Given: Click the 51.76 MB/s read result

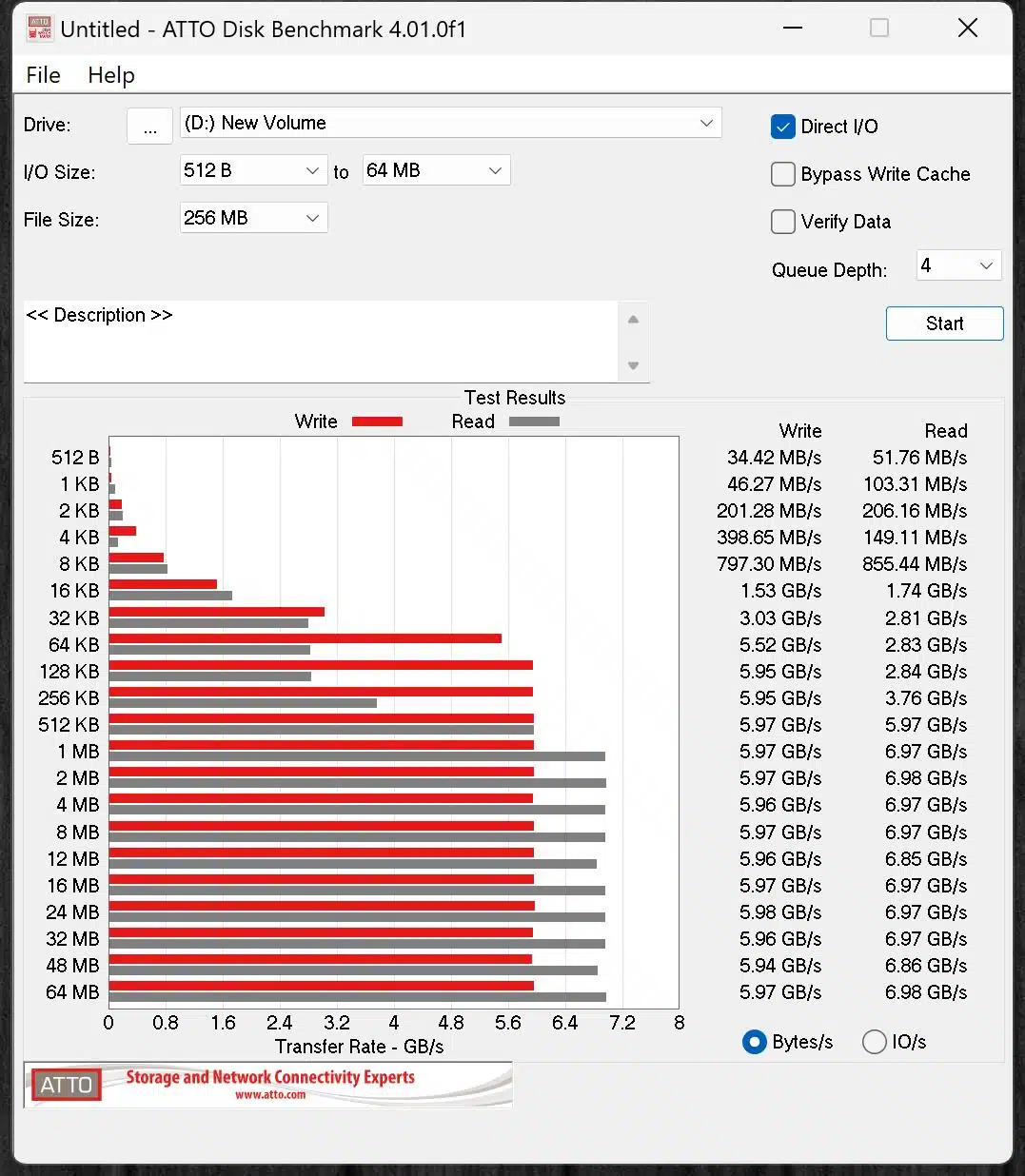Looking at the screenshot, I should (919, 458).
